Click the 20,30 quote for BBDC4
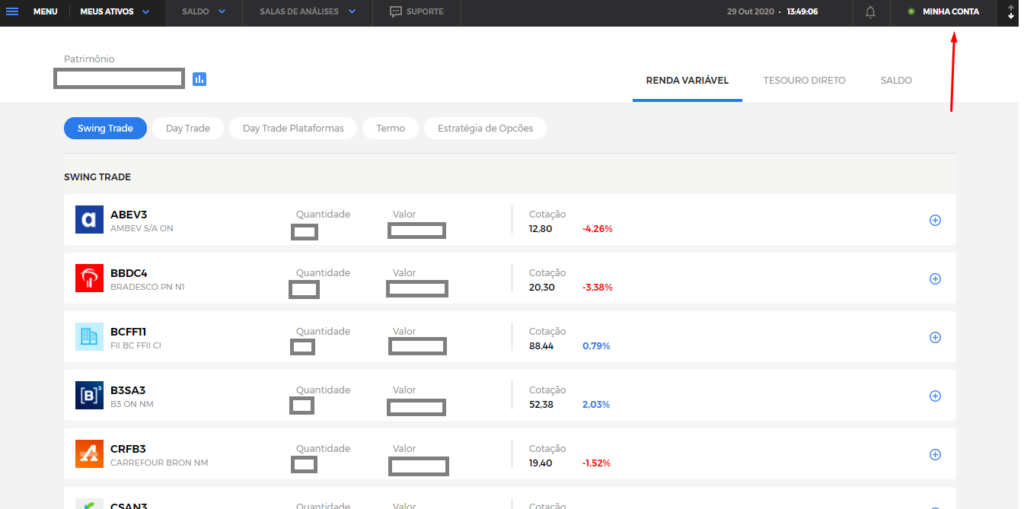Screen dimensions: 1024x509 pyautogui.click(x=542, y=287)
